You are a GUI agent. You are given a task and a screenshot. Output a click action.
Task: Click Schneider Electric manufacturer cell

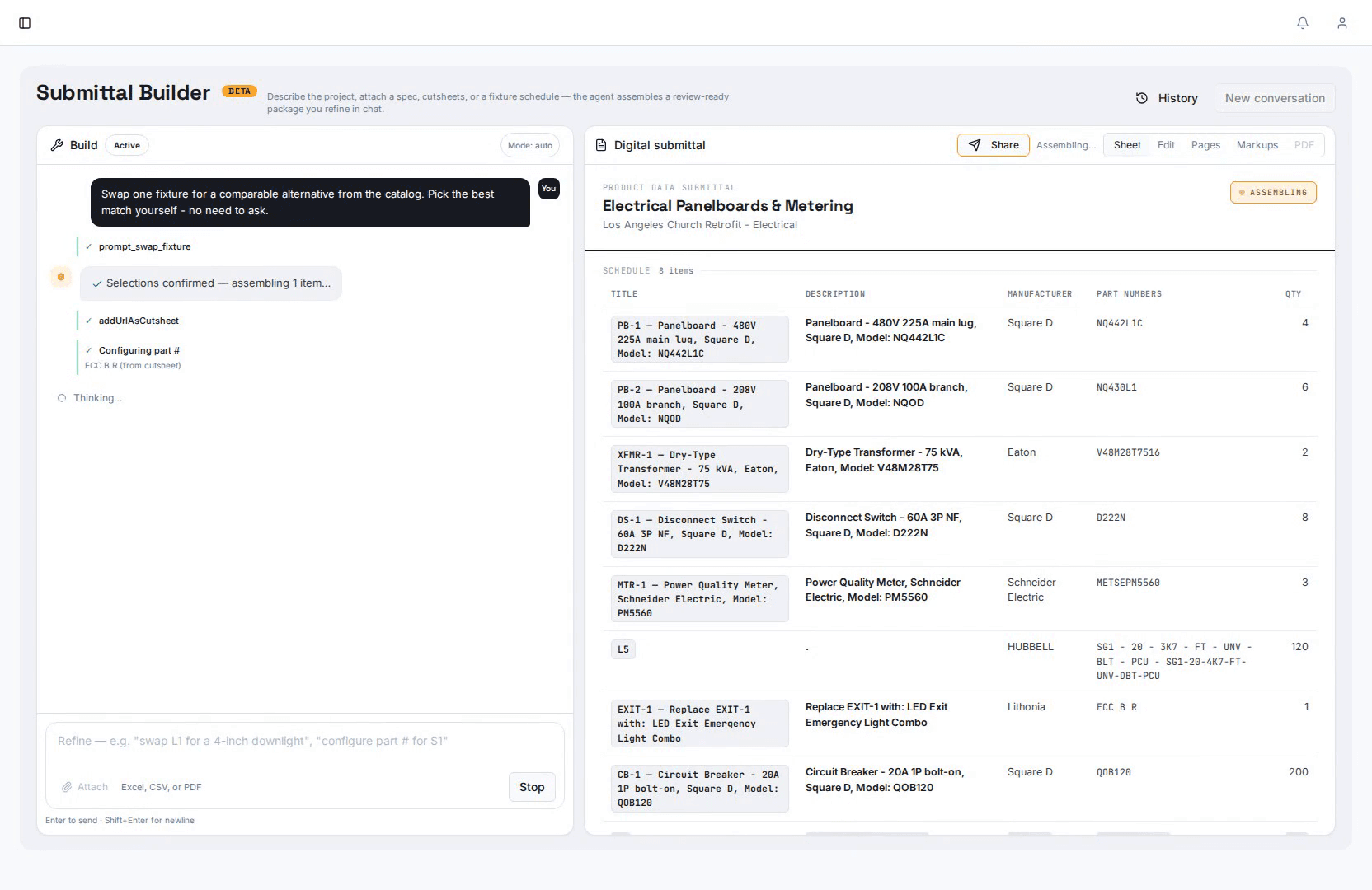pos(1031,590)
